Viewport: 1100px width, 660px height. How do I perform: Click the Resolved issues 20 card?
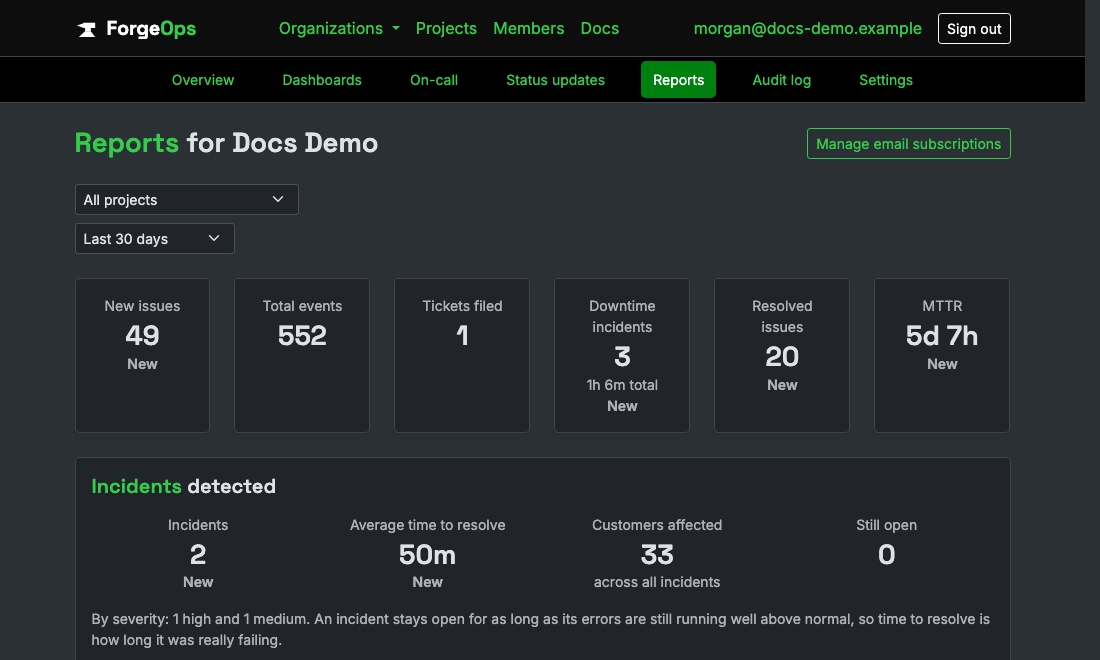click(782, 355)
